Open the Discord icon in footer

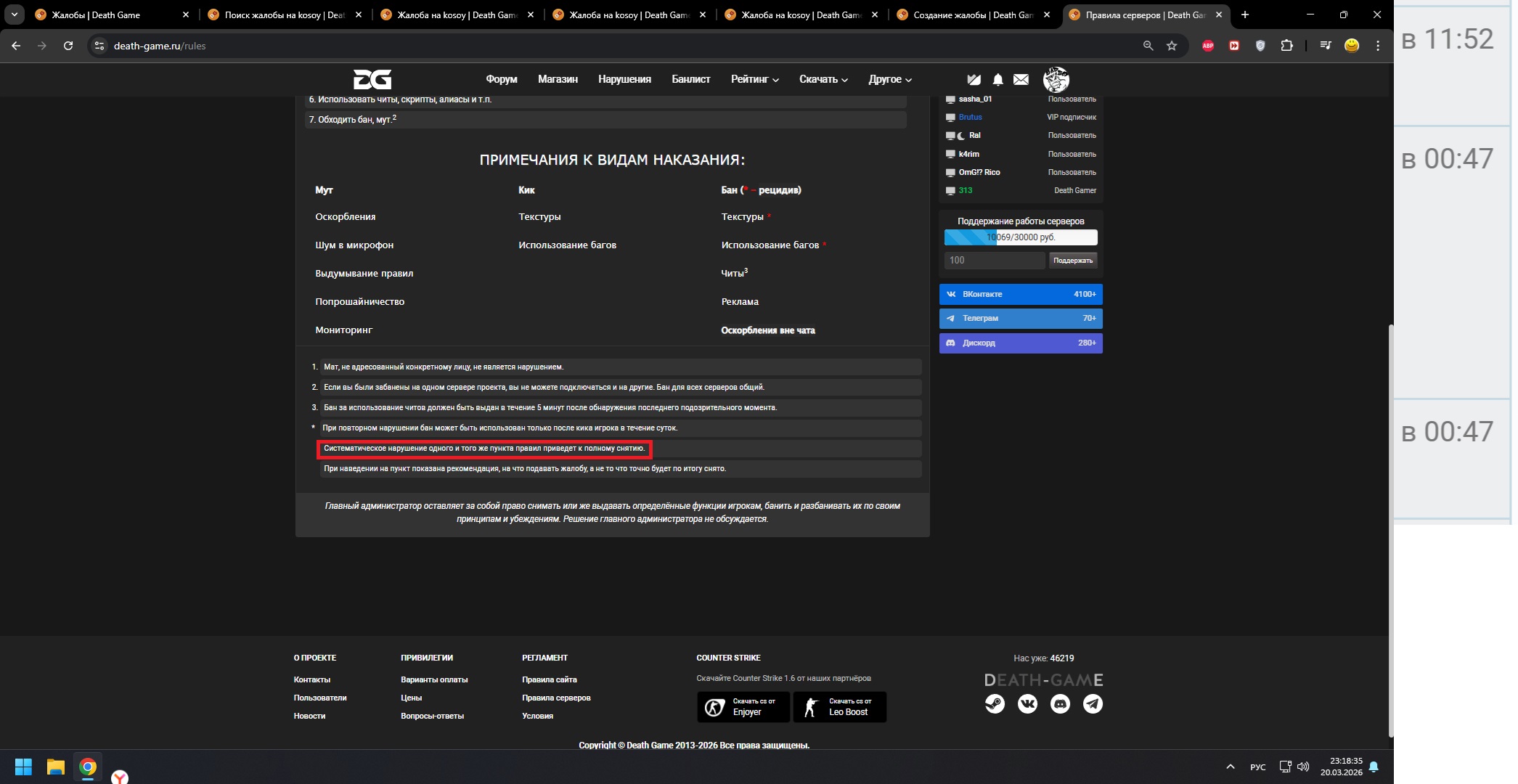coord(1060,703)
